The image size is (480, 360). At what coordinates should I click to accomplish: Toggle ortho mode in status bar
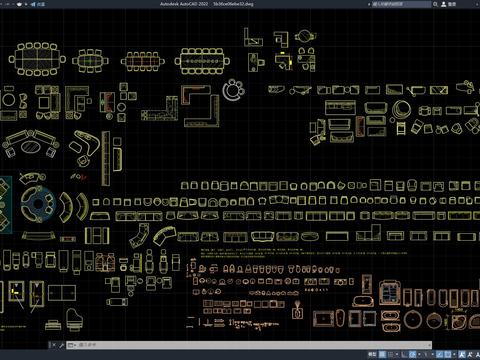click(404, 354)
